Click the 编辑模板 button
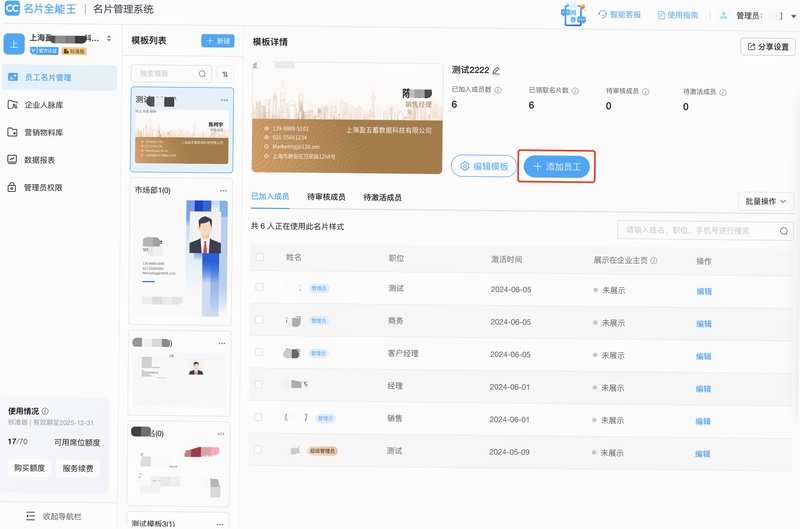 pos(484,166)
